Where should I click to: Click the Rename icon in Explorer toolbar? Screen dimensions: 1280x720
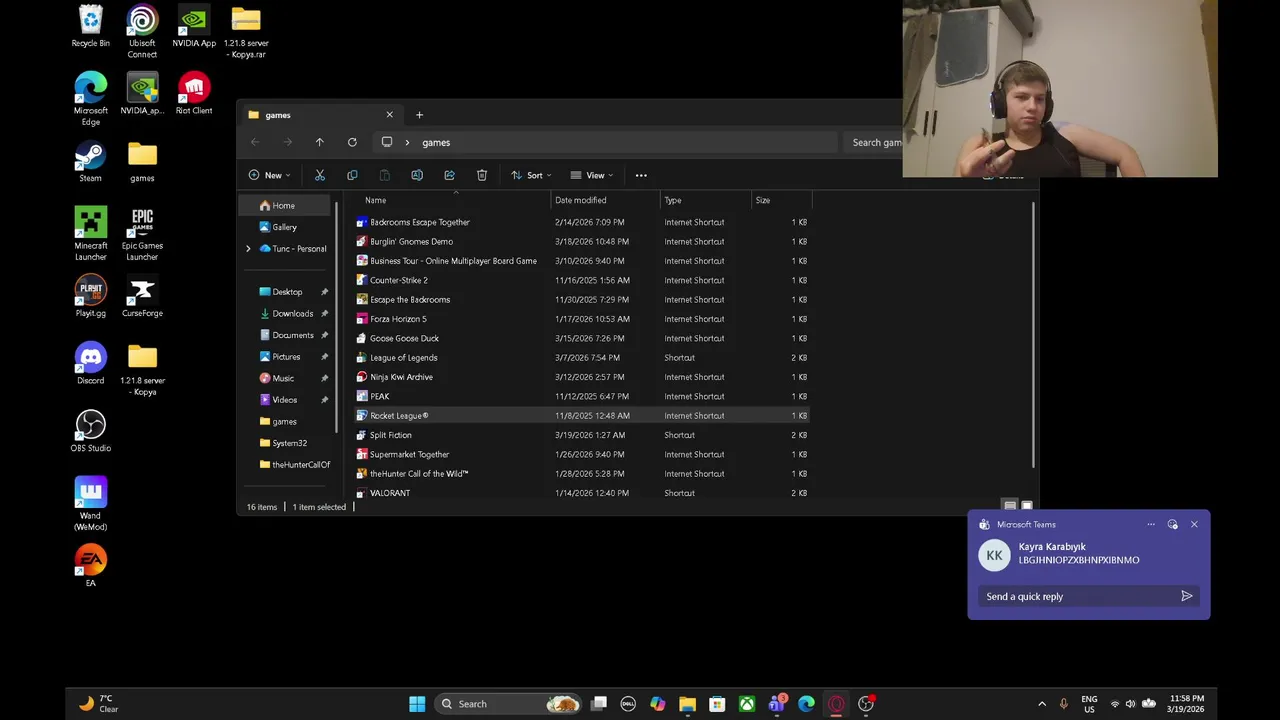tap(417, 175)
